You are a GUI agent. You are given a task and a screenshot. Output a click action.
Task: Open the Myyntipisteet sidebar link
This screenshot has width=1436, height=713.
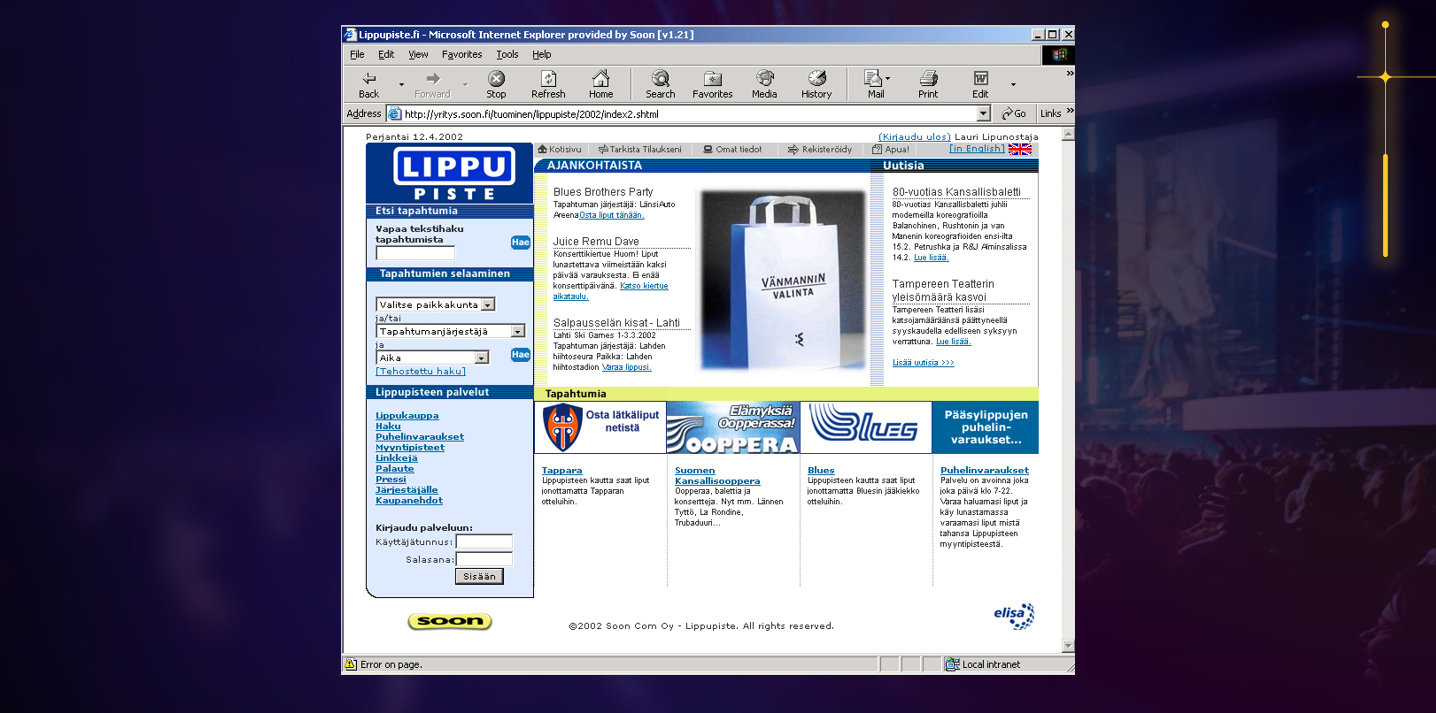tap(410, 448)
